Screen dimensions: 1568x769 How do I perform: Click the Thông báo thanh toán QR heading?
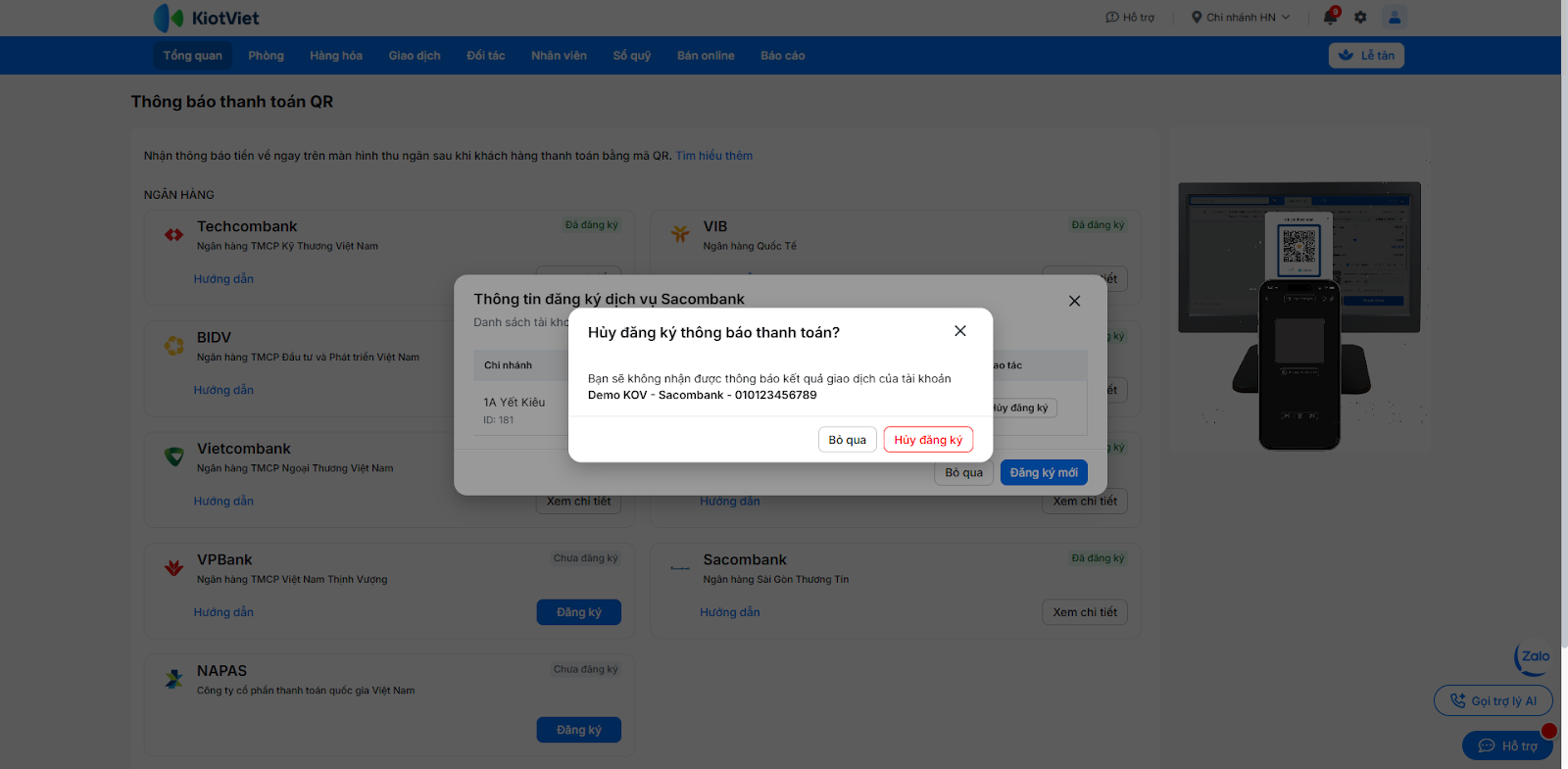pyautogui.click(x=232, y=102)
